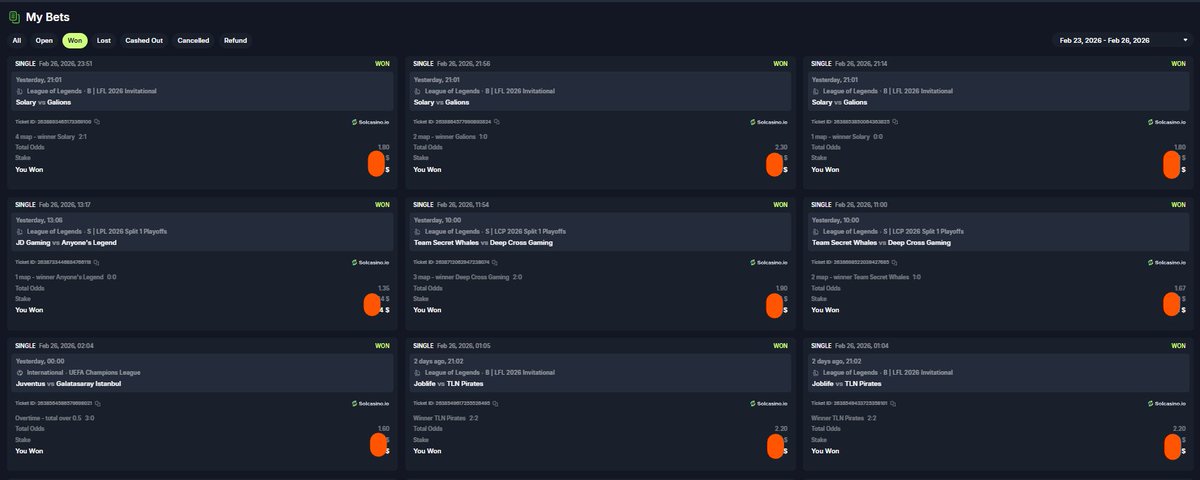Copy ticket ID of the 11:00 bet

point(892,263)
